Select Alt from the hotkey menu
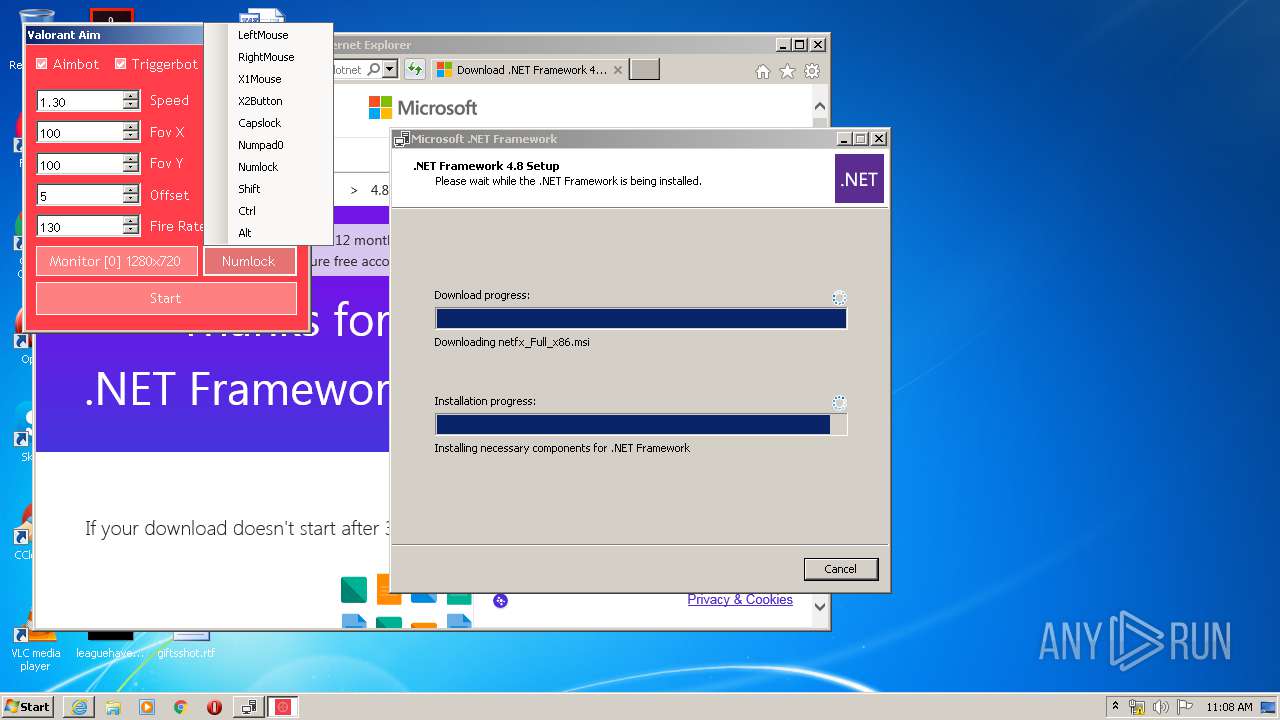This screenshot has width=1280, height=720. pos(268,233)
